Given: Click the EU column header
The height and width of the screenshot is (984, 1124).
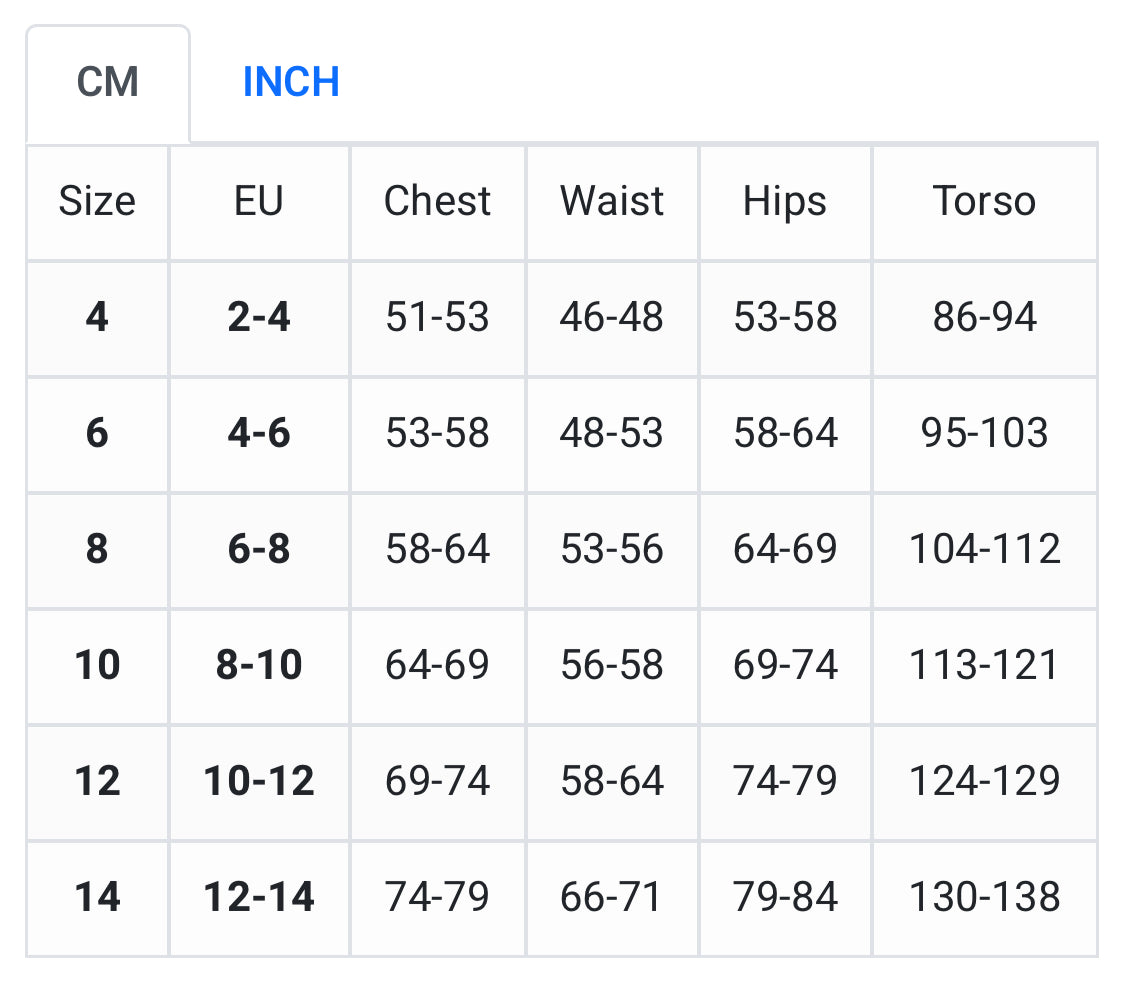Looking at the screenshot, I should [259, 201].
